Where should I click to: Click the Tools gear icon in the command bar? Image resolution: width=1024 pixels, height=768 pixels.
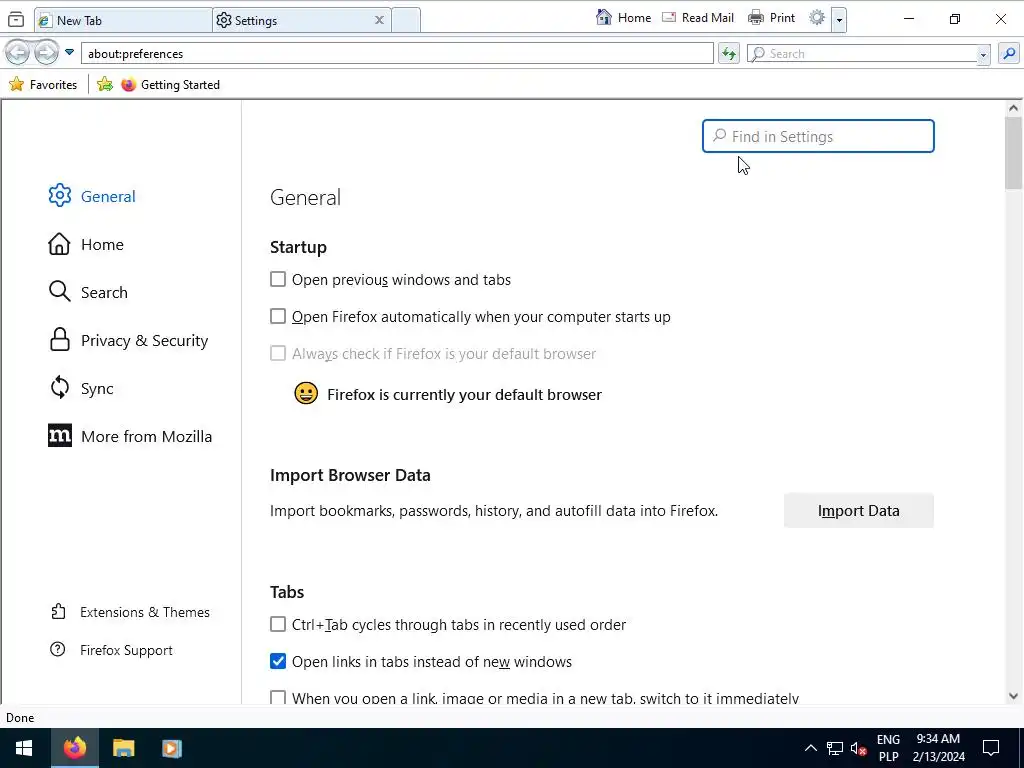817,18
